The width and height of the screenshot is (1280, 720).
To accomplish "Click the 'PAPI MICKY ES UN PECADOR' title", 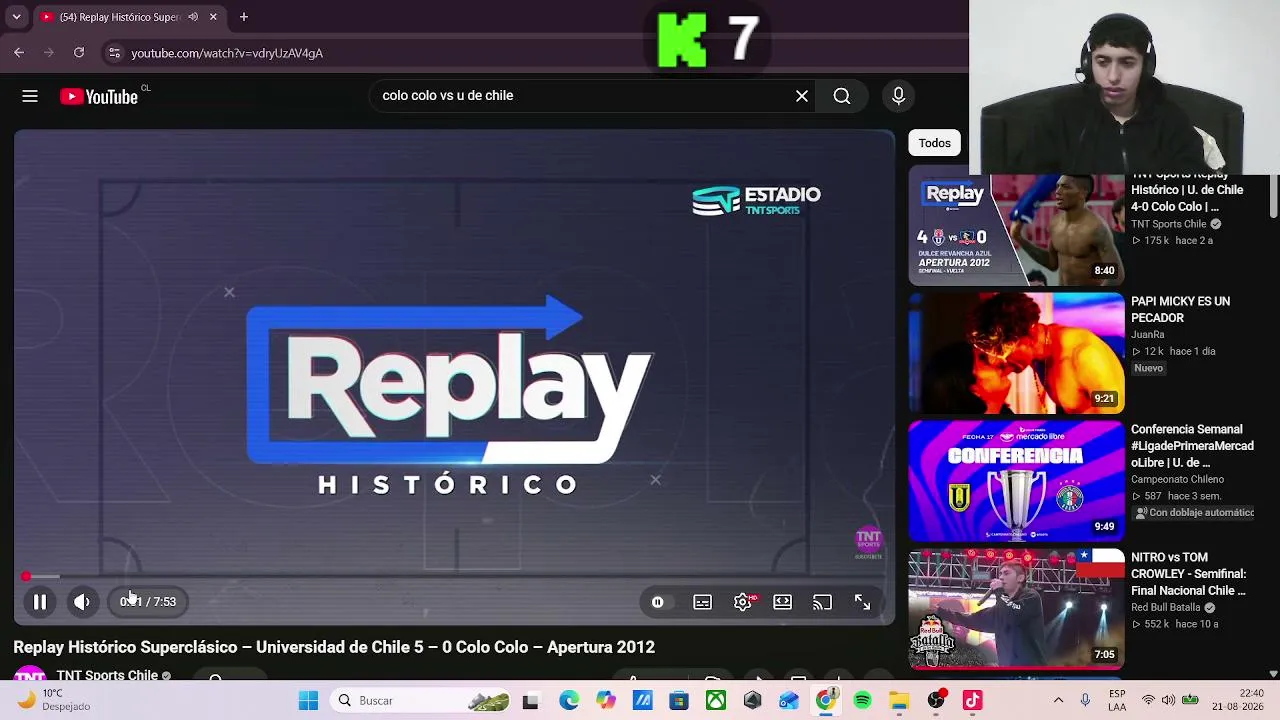I will click(1180, 309).
